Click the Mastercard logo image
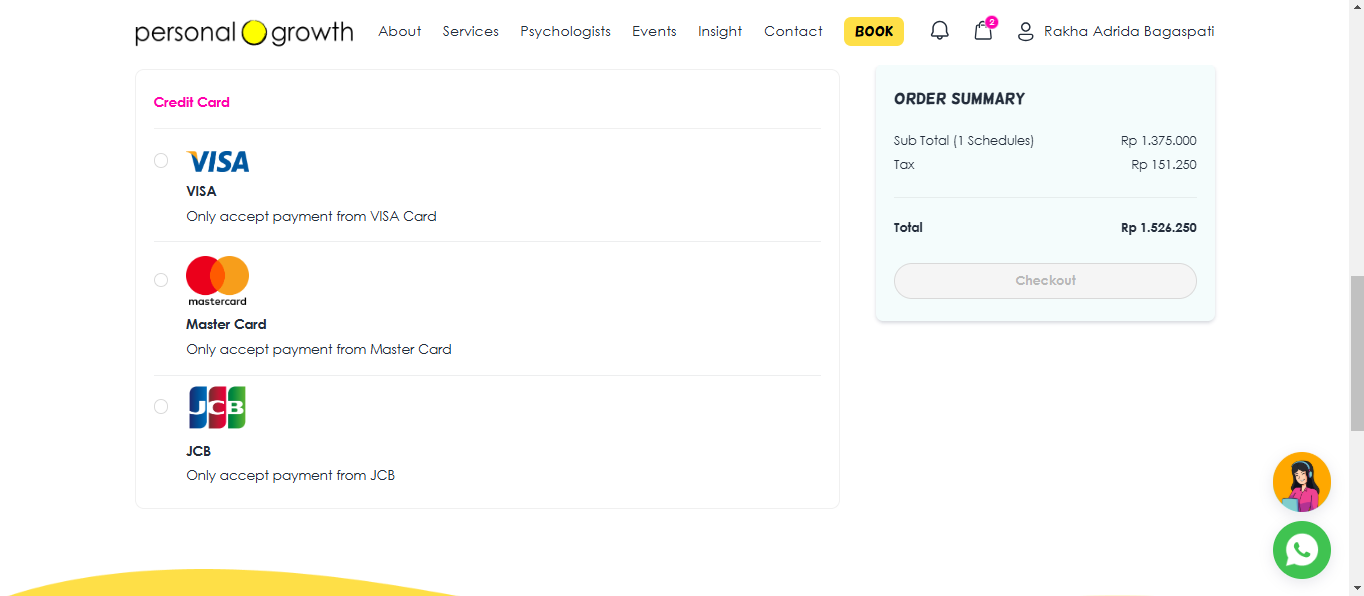This screenshot has width=1364, height=596. click(x=217, y=281)
